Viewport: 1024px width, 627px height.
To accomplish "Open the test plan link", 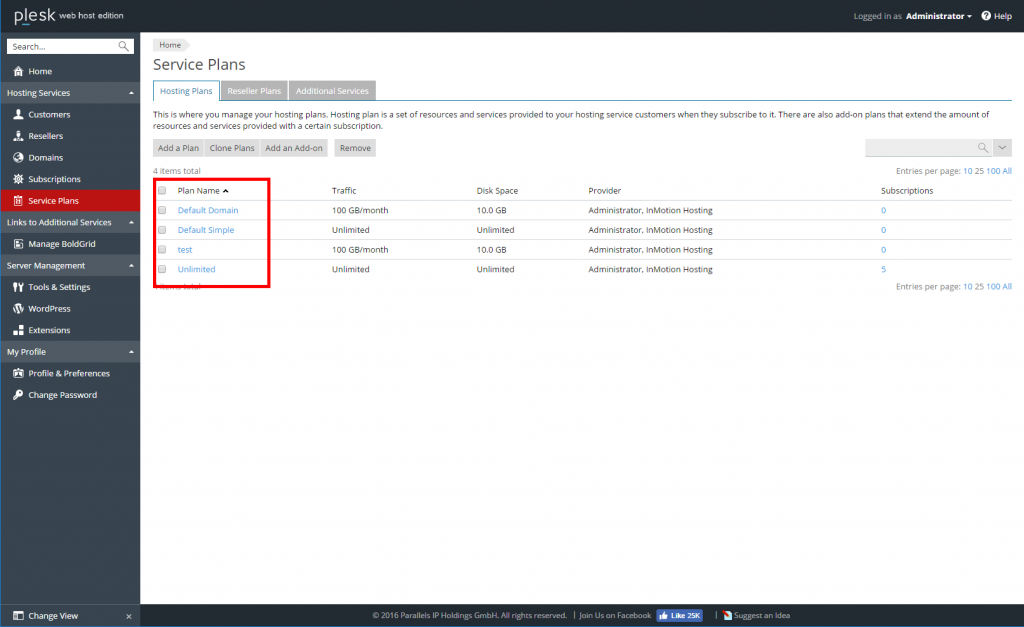I will point(185,249).
